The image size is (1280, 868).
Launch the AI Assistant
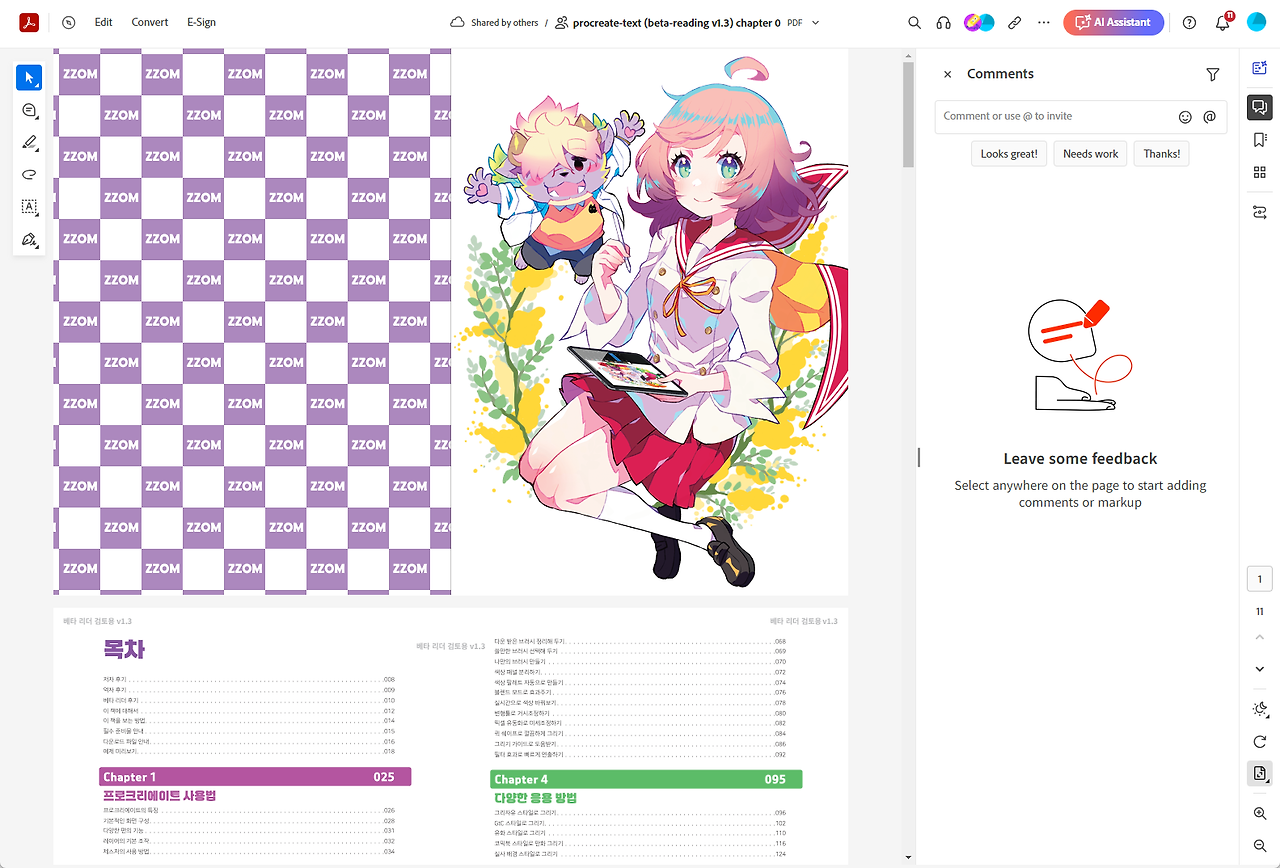coord(1113,21)
